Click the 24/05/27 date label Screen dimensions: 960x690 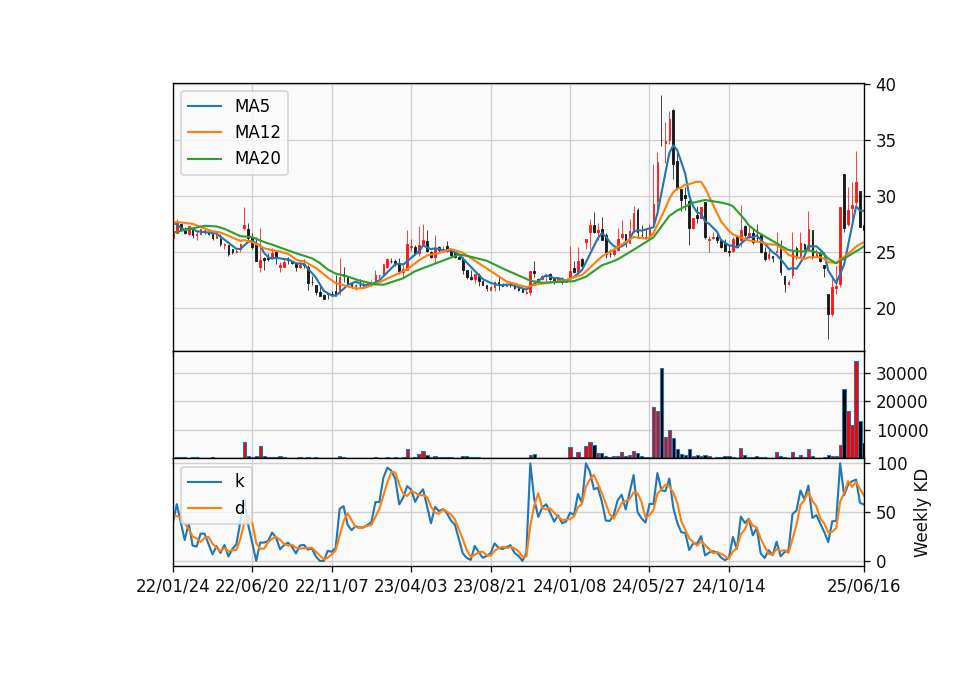pyautogui.click(x=649, y=586)
